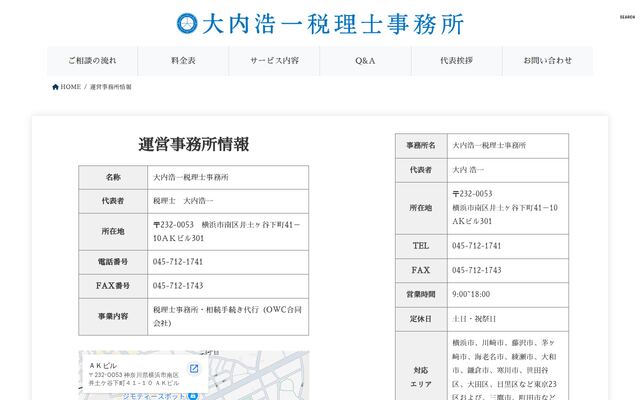Click the 9:00~18:00 business hours value
The image size is (640, 400).
(471, 294)
